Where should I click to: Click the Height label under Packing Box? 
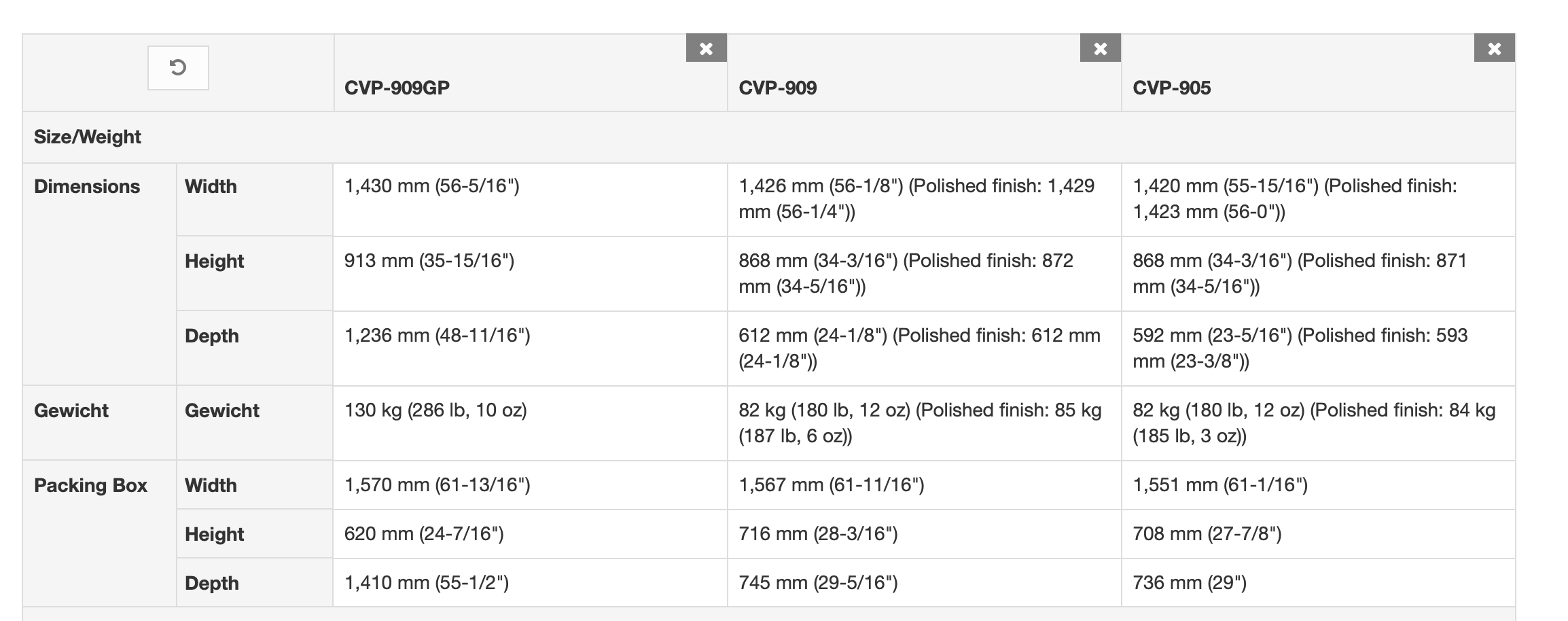coord(214,534)
